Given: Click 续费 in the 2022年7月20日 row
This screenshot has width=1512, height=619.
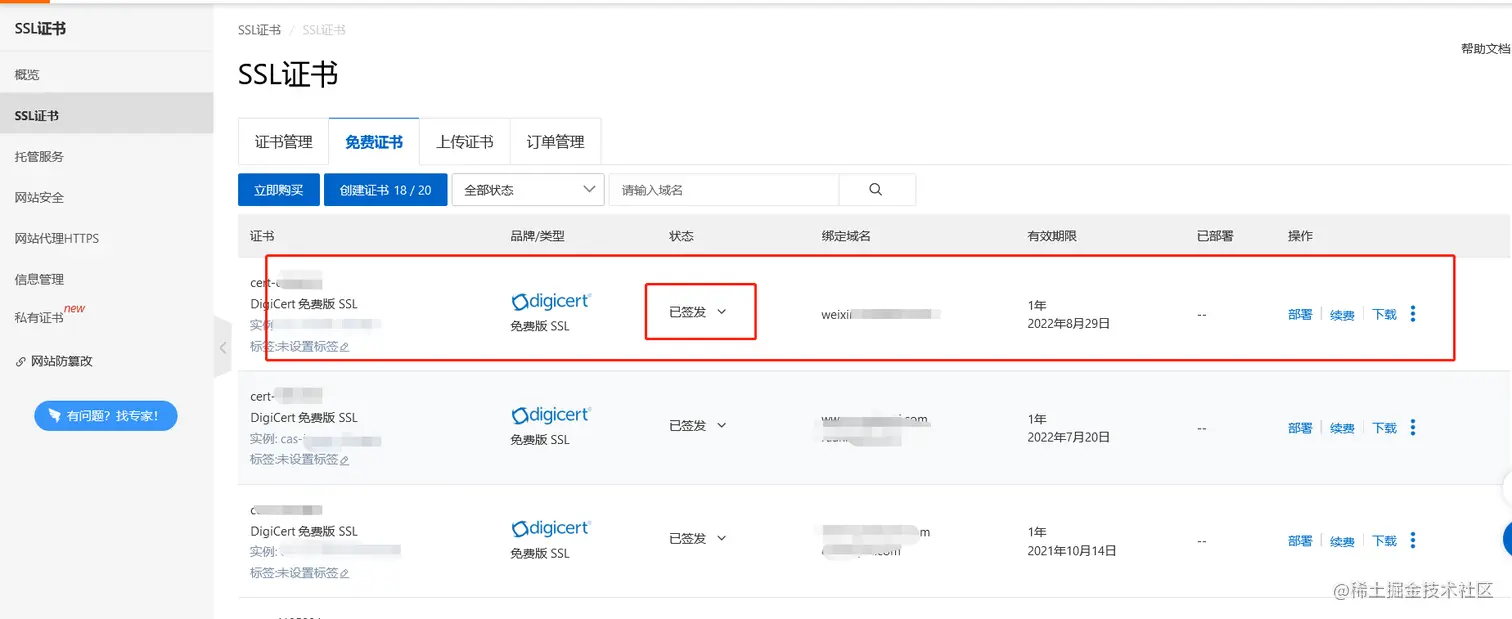Looking at the screenshot, I should click(x=1342, y=428).
